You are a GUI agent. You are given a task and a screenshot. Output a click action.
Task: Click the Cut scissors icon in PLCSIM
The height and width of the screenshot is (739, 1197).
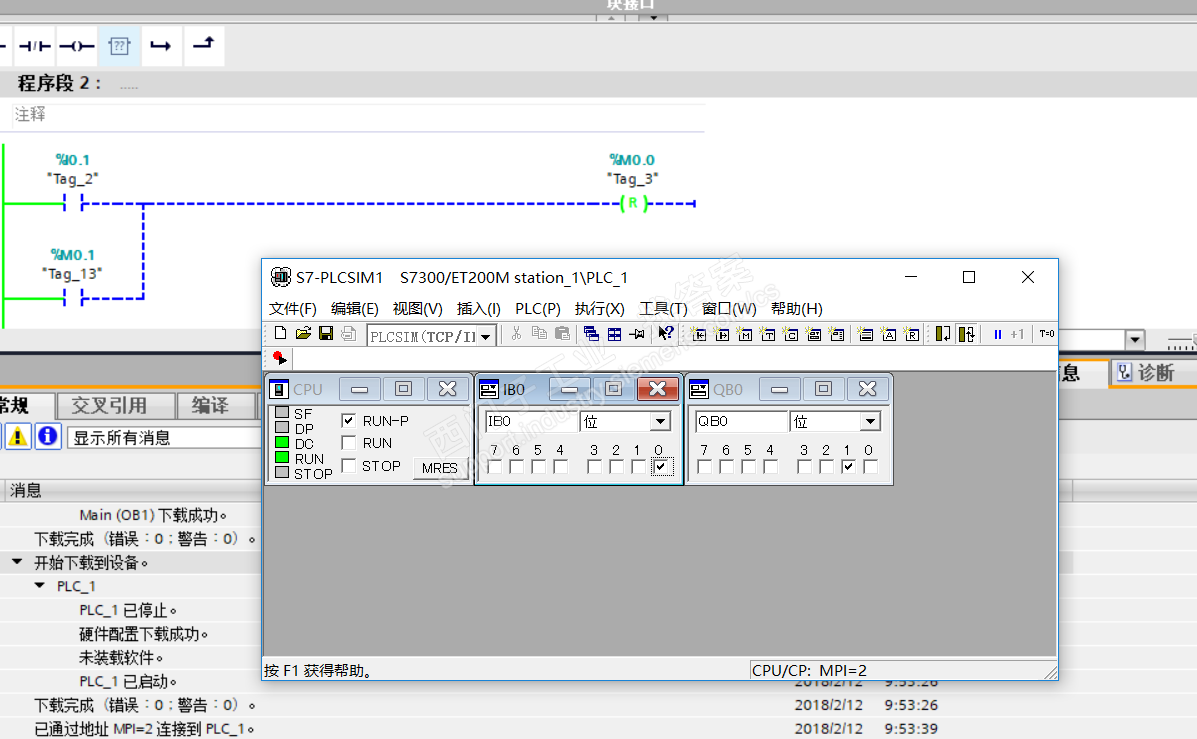[516, 334]
